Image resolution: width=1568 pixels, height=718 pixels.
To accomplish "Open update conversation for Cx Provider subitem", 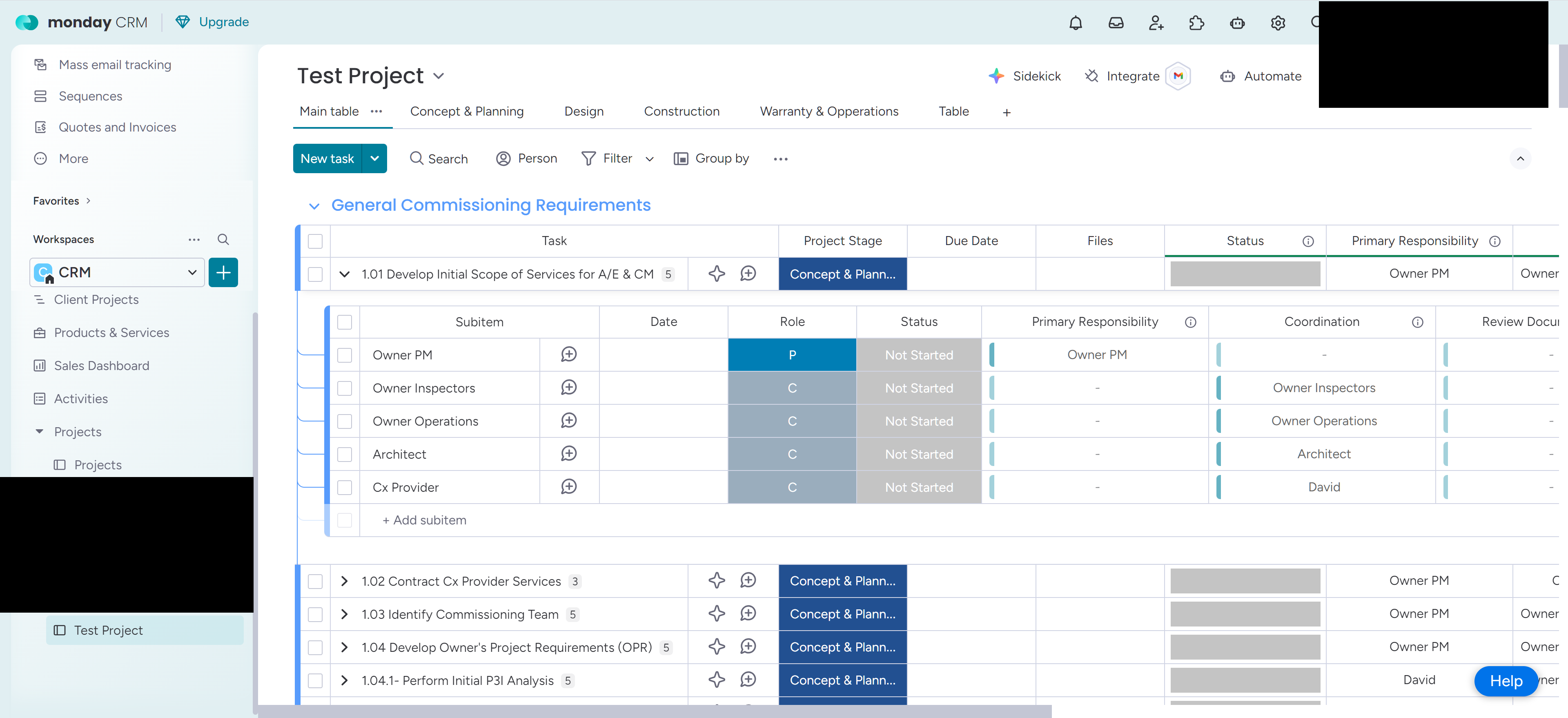I will (x=568, y=486).
